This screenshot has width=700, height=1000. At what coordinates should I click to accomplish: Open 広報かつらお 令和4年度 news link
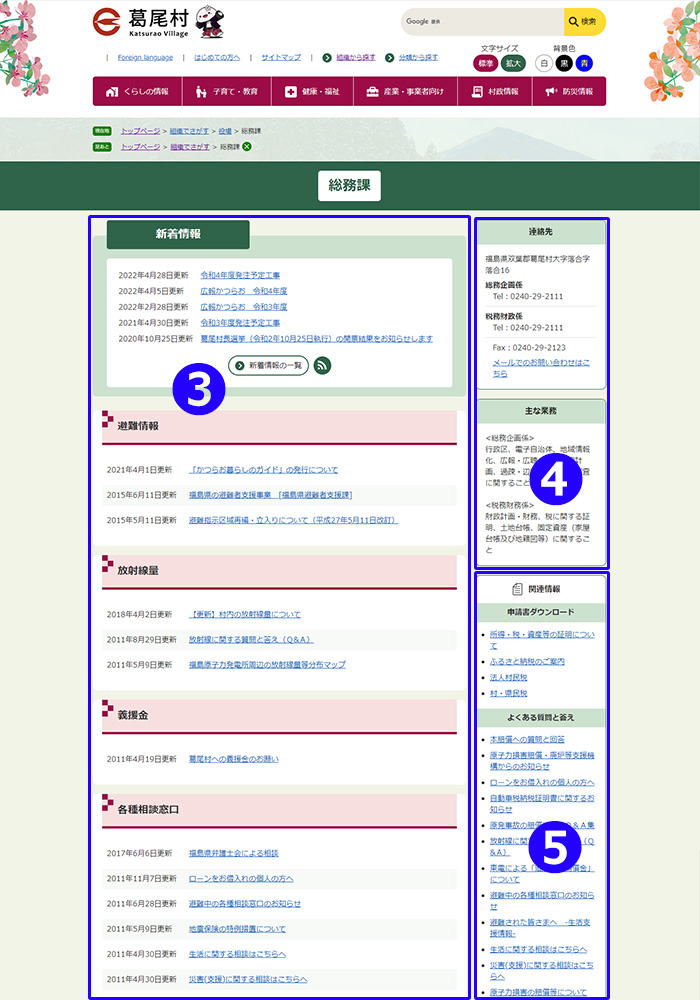[x=244, y=291]
